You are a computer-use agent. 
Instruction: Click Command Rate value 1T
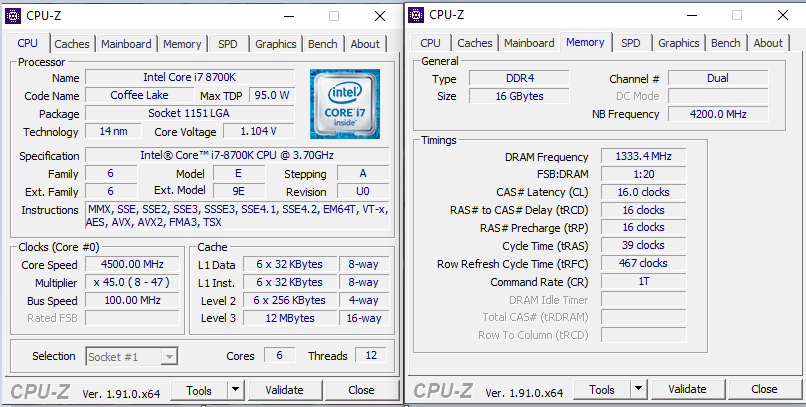point(644,282)
